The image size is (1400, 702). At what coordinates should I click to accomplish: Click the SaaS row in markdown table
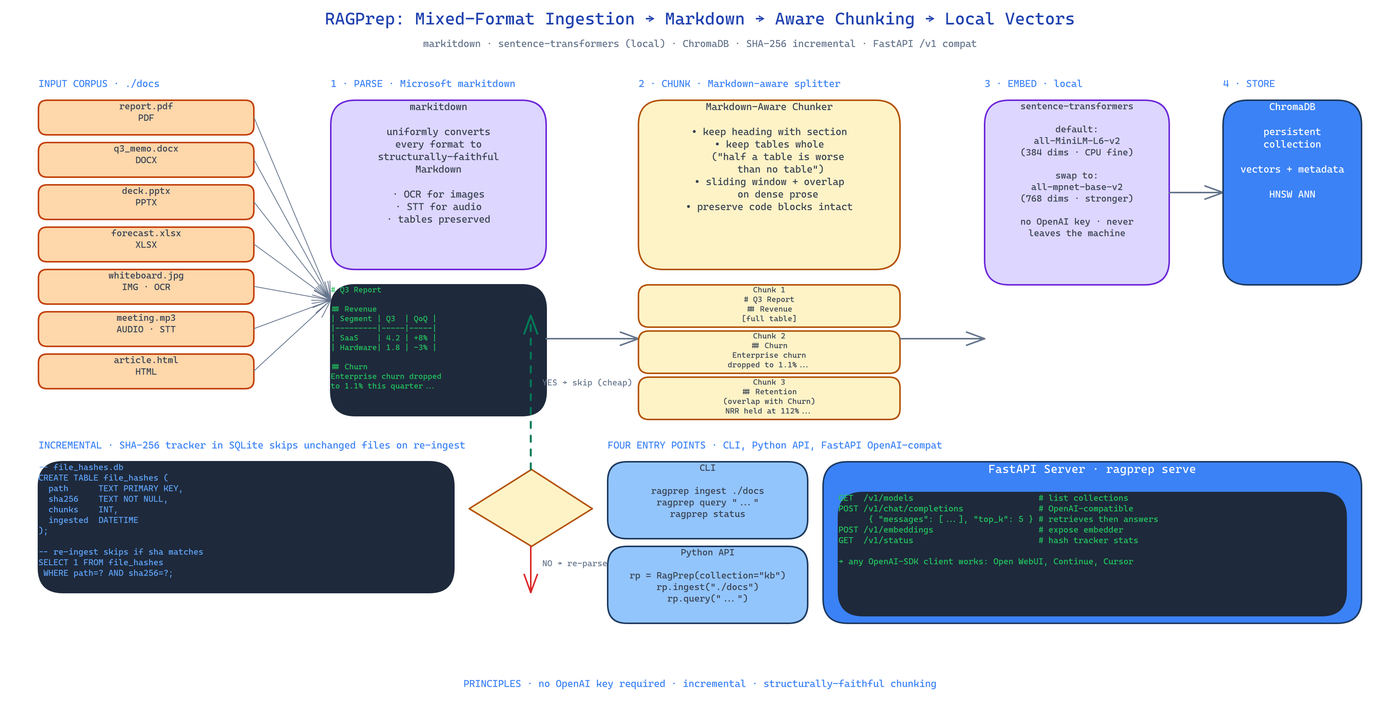pyautogui.click(x=383, y=338)
